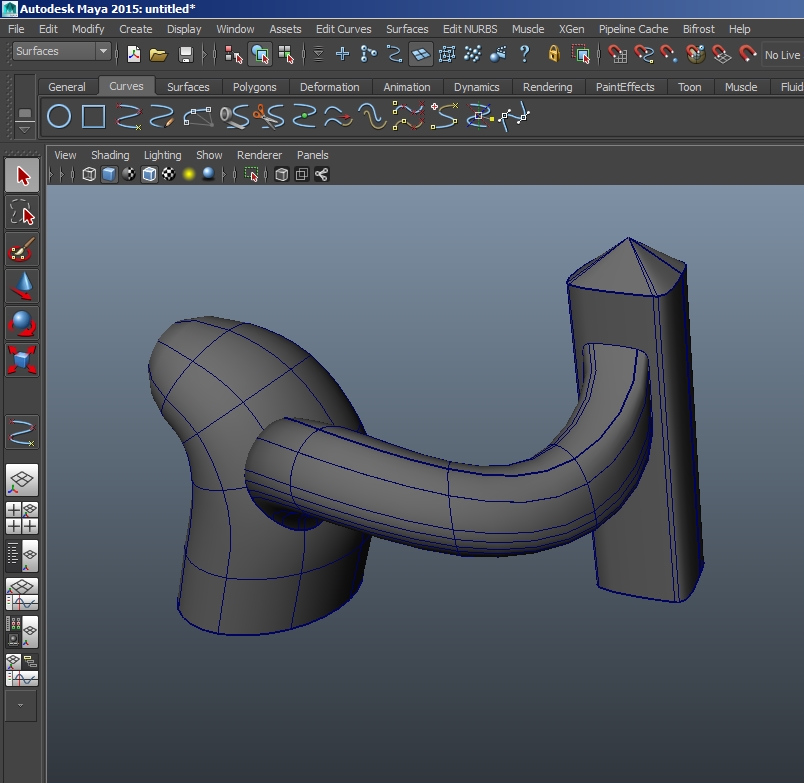
Task: Pick the Lasso Select tool
Action: tap(22, 212)
